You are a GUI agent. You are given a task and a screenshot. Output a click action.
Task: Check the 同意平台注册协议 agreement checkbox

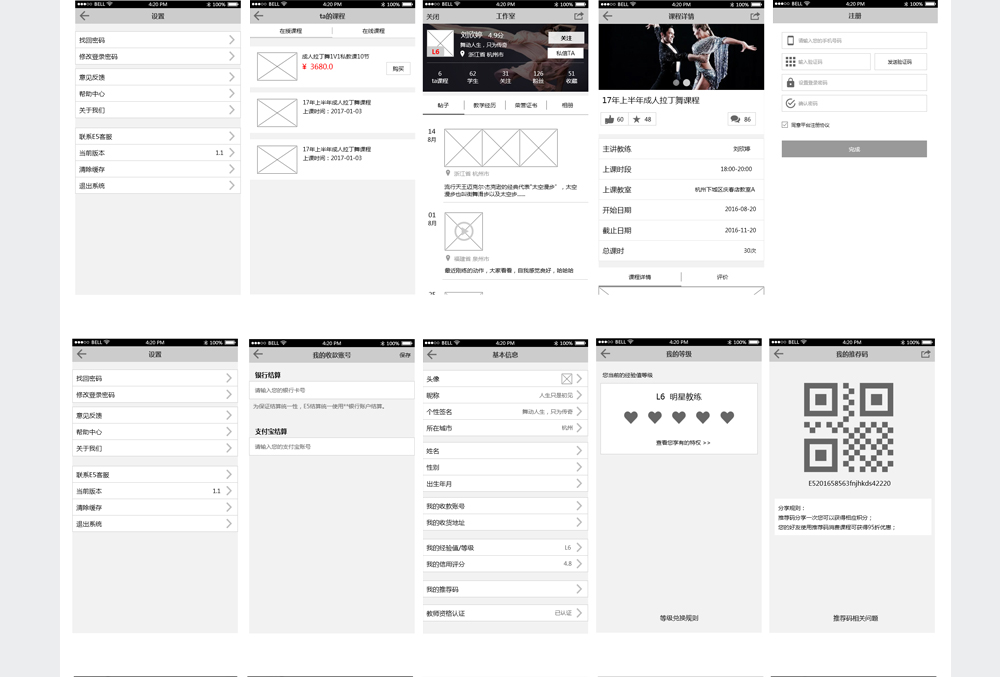(x=784, y=125)
